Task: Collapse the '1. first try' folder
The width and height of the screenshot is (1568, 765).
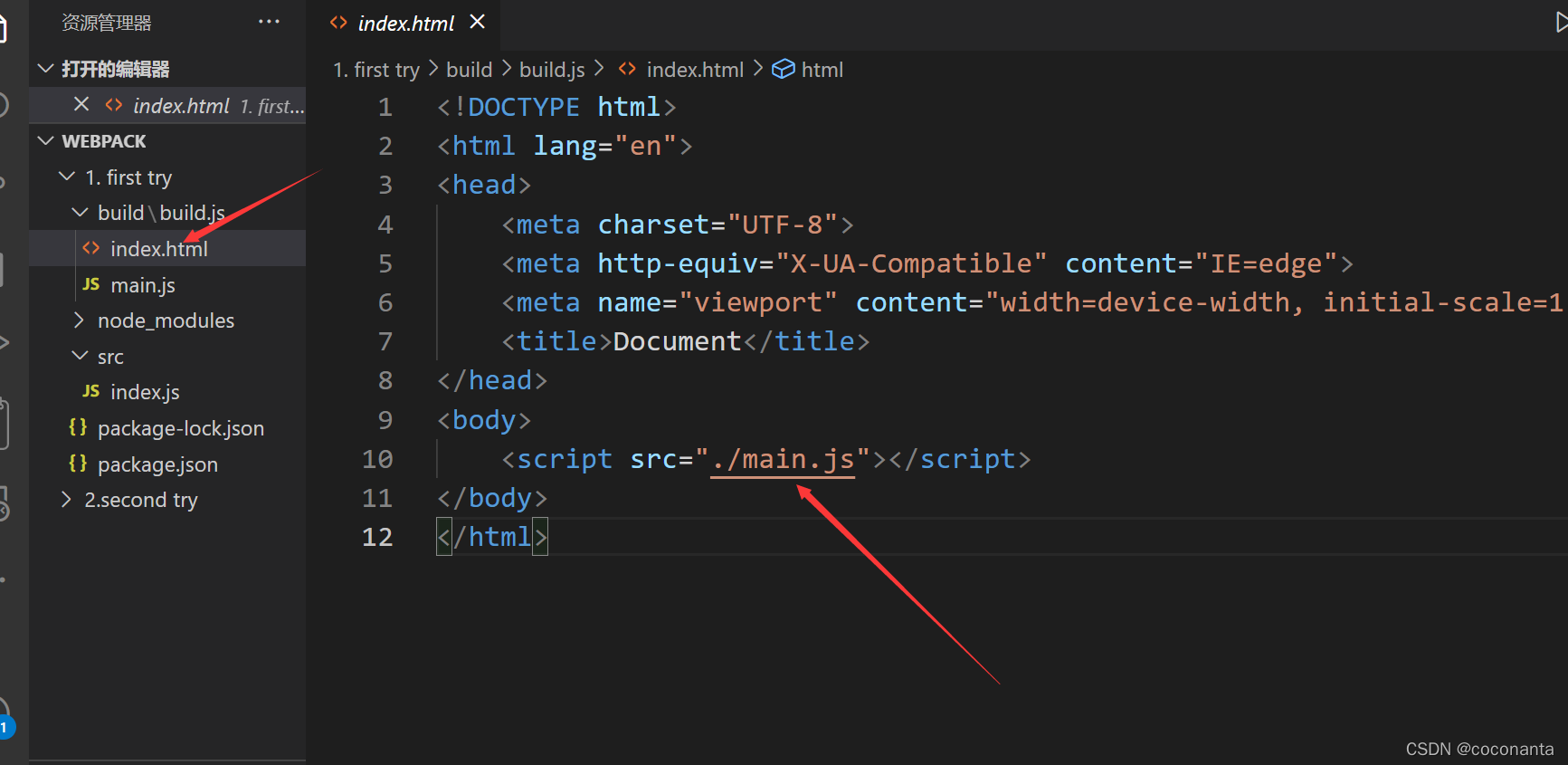Action: [x=67, y=177]
